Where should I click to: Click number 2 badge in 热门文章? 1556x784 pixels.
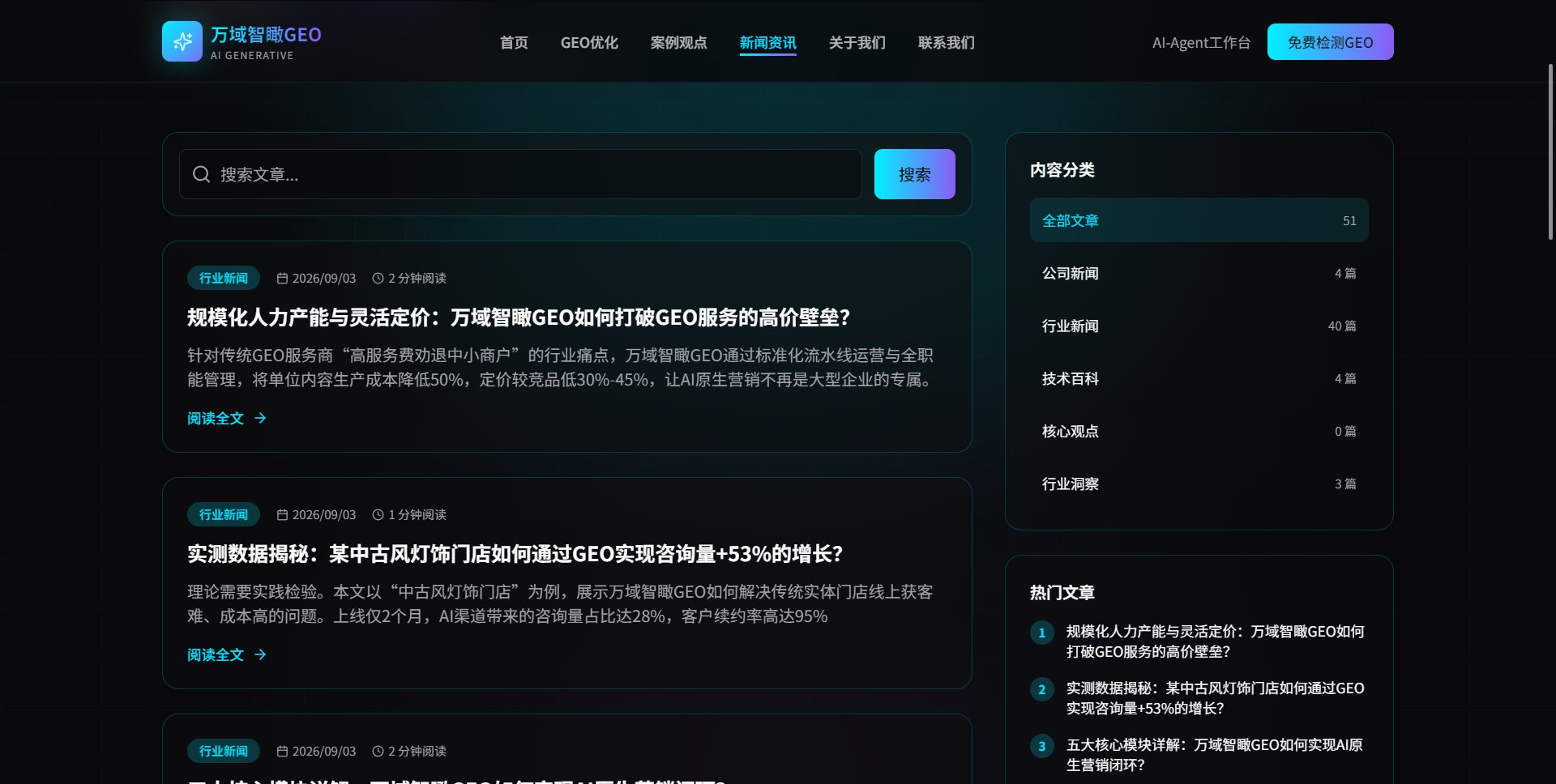point(1042,689)
